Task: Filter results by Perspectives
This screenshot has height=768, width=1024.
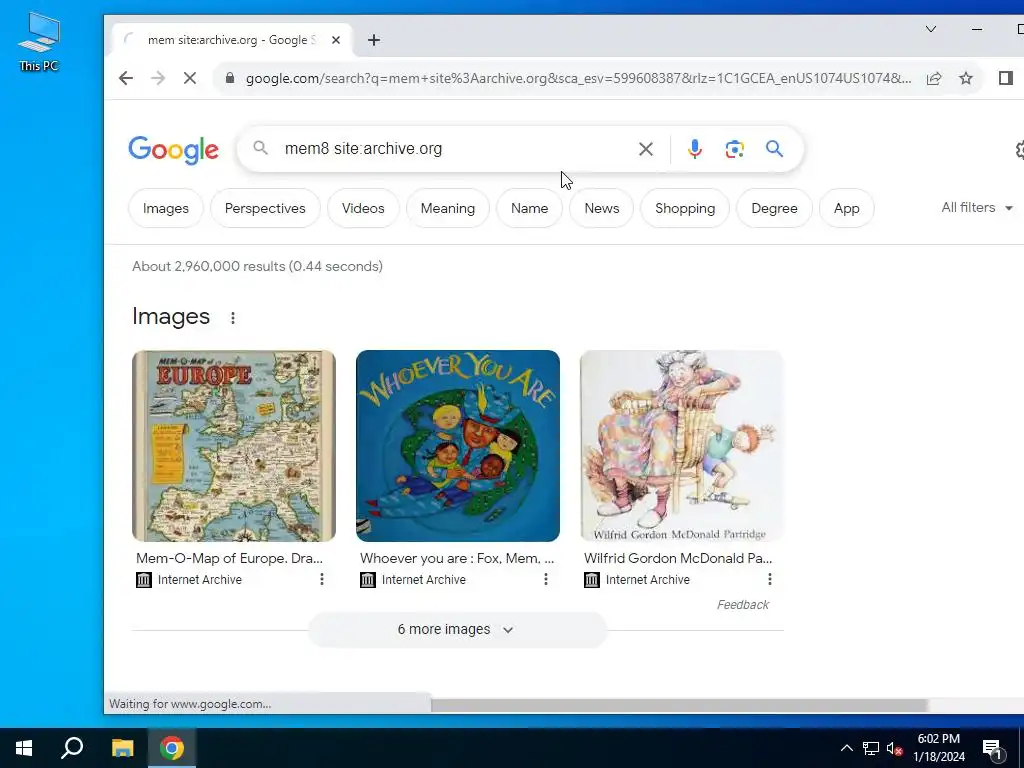Action: tap(265, 208)
